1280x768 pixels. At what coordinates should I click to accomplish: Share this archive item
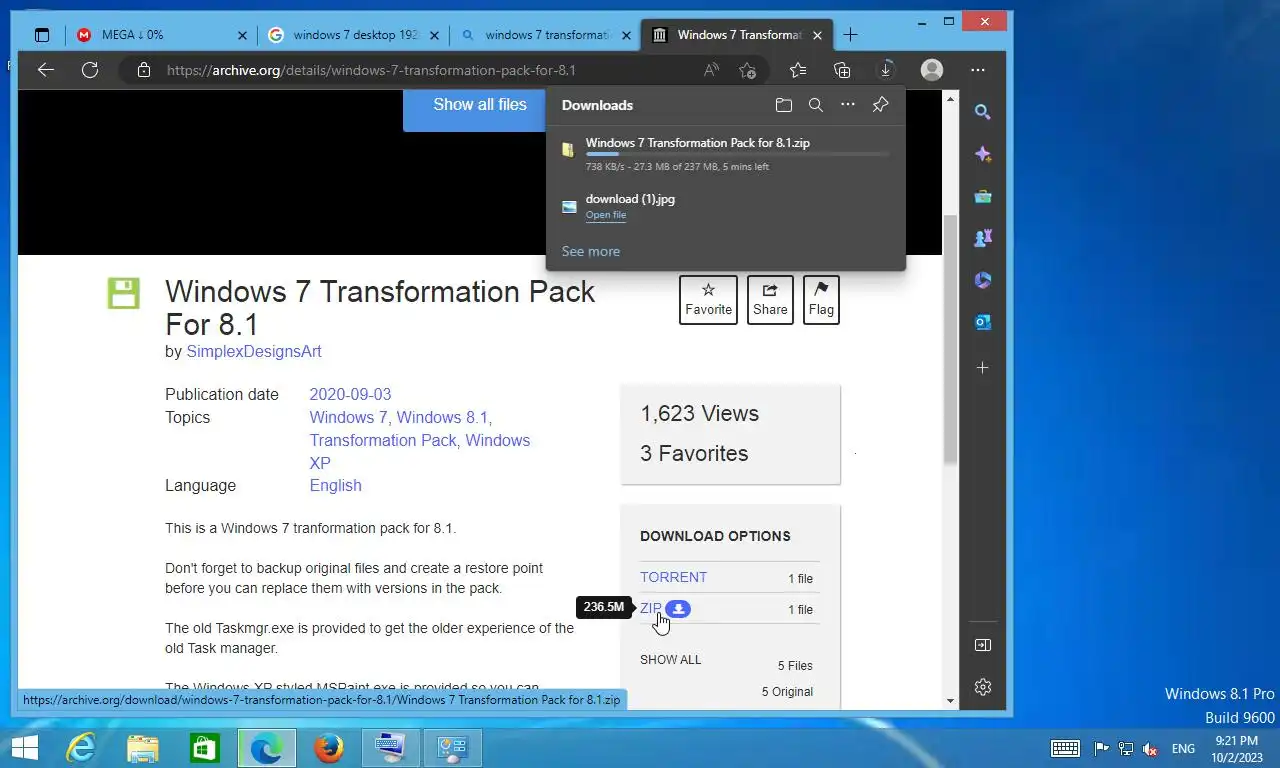pos(770,300)
